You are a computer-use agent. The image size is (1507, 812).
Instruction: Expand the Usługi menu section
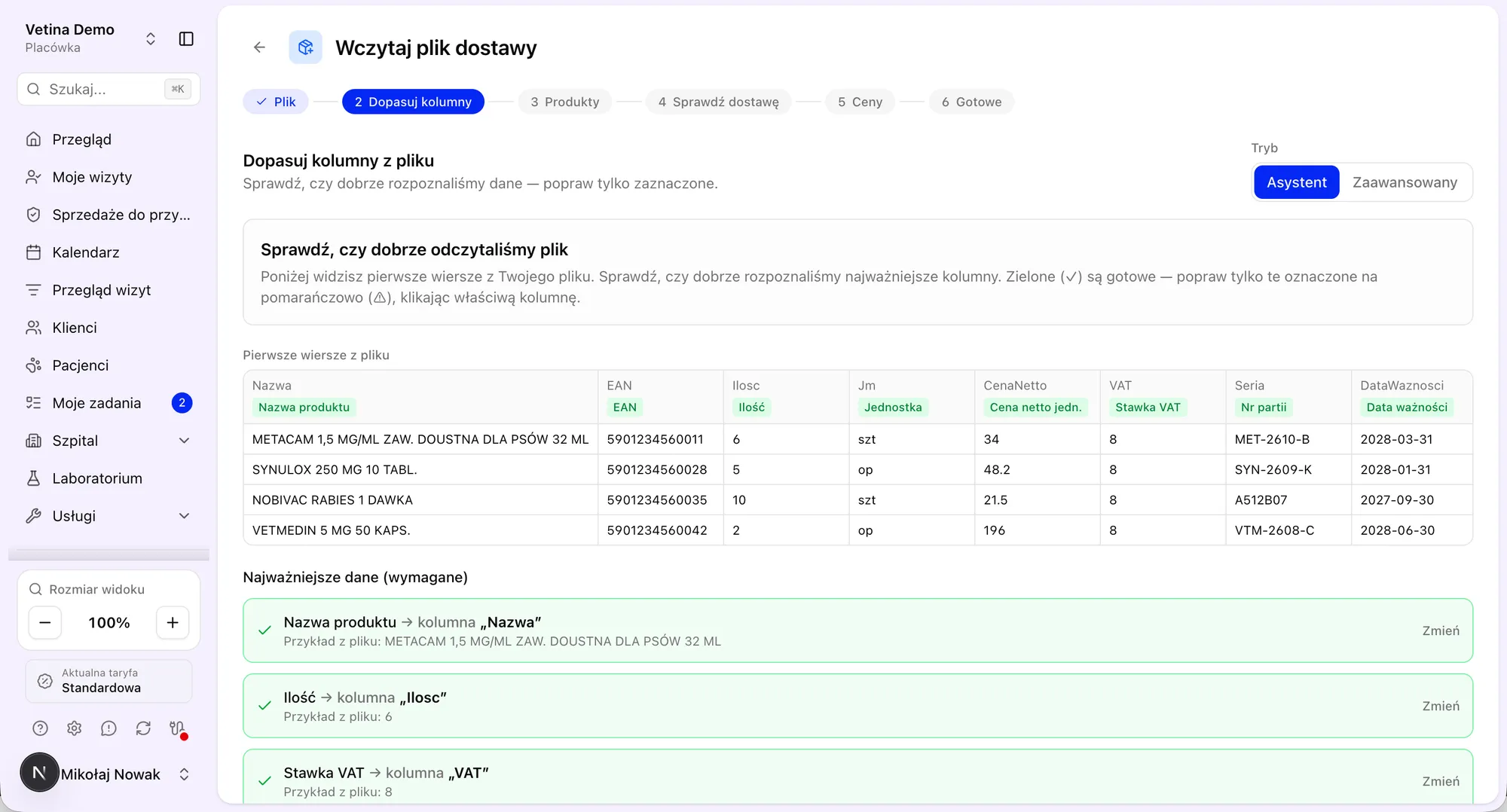(x=109, y=516)
